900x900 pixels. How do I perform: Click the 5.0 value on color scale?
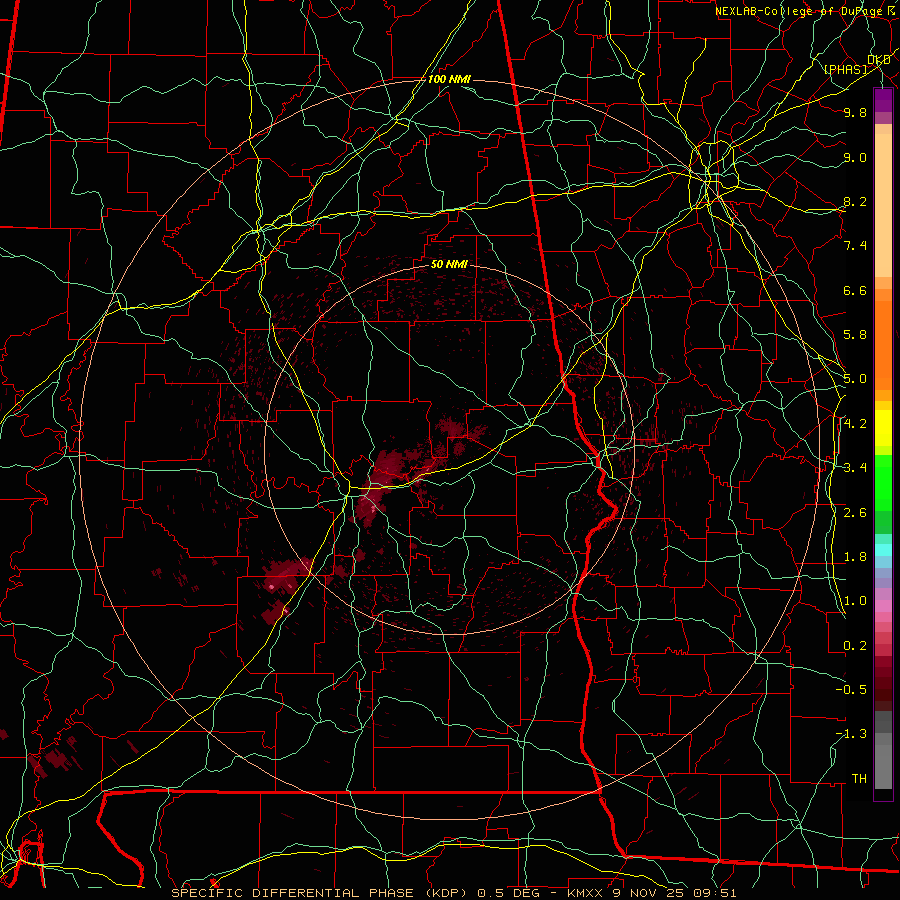click(x=855, y=379)
